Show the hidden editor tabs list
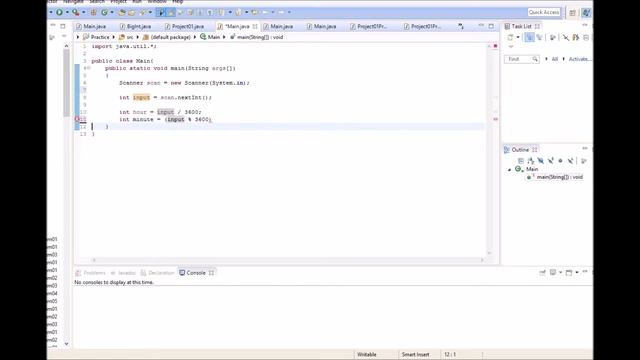Image resolution: width=640 pixels, height=360 pixels. [461, 26]
